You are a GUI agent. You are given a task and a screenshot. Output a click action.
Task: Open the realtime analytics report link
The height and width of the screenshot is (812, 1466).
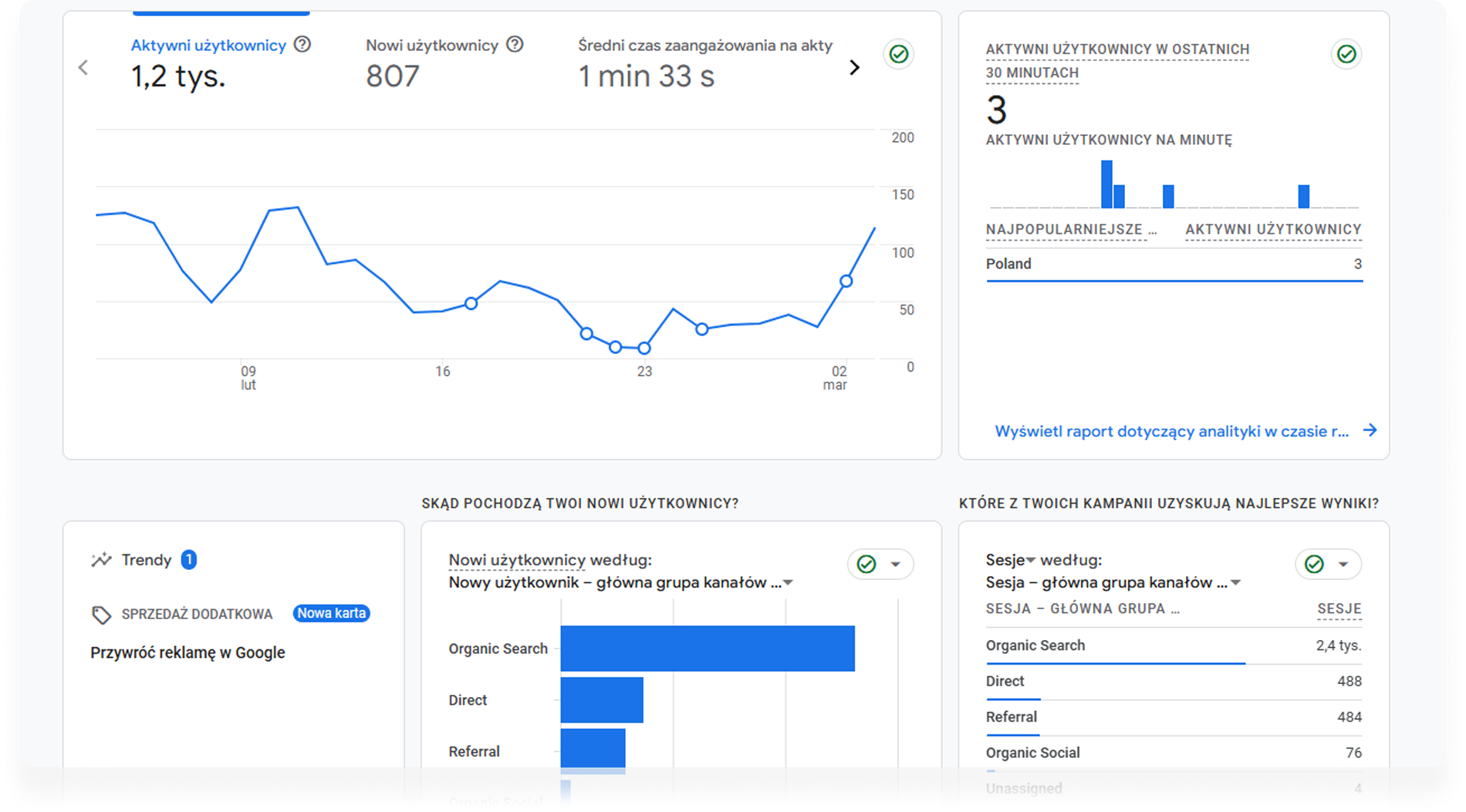[1170, 431]
